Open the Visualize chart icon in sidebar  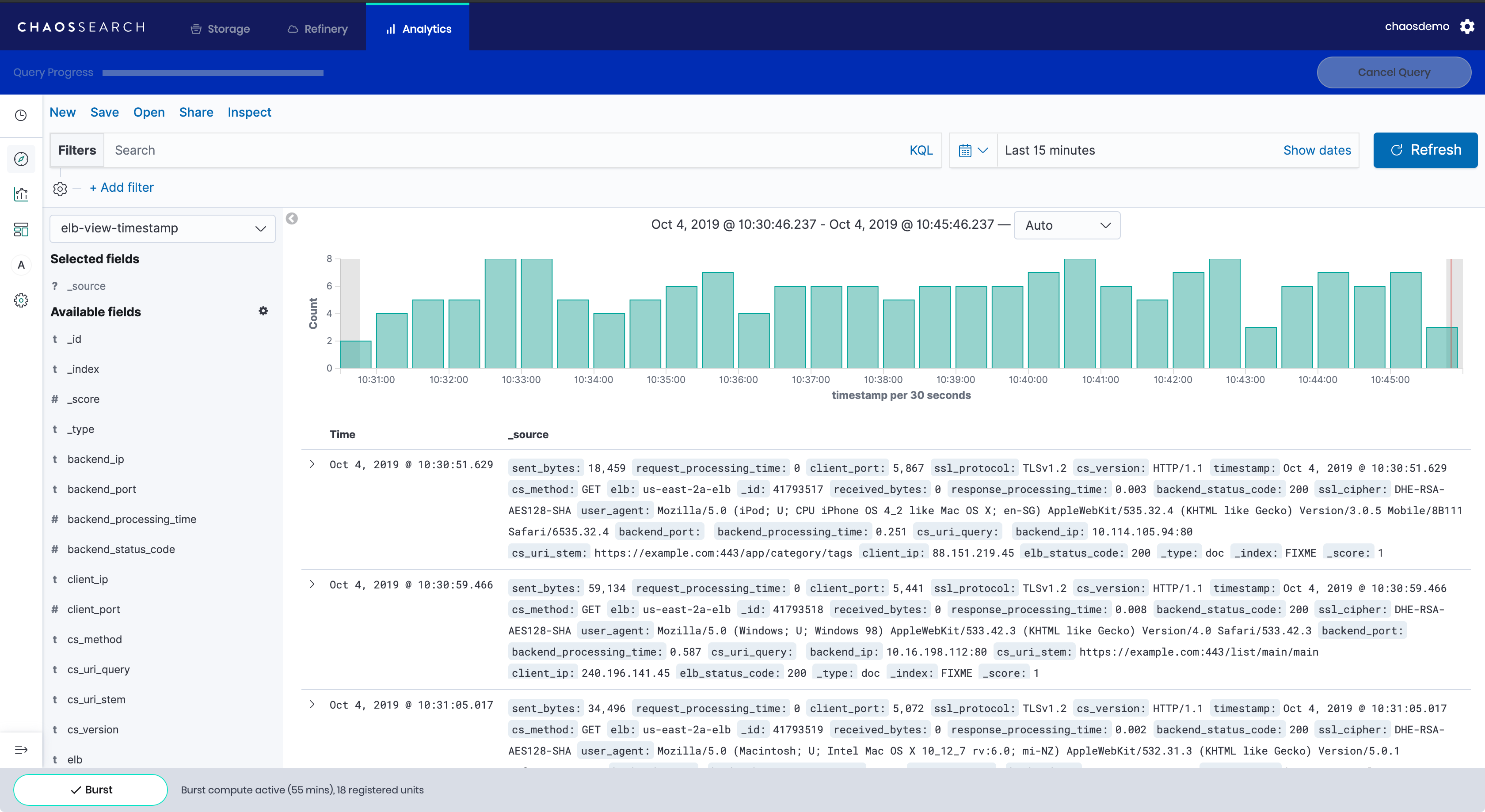pos(21,194)
